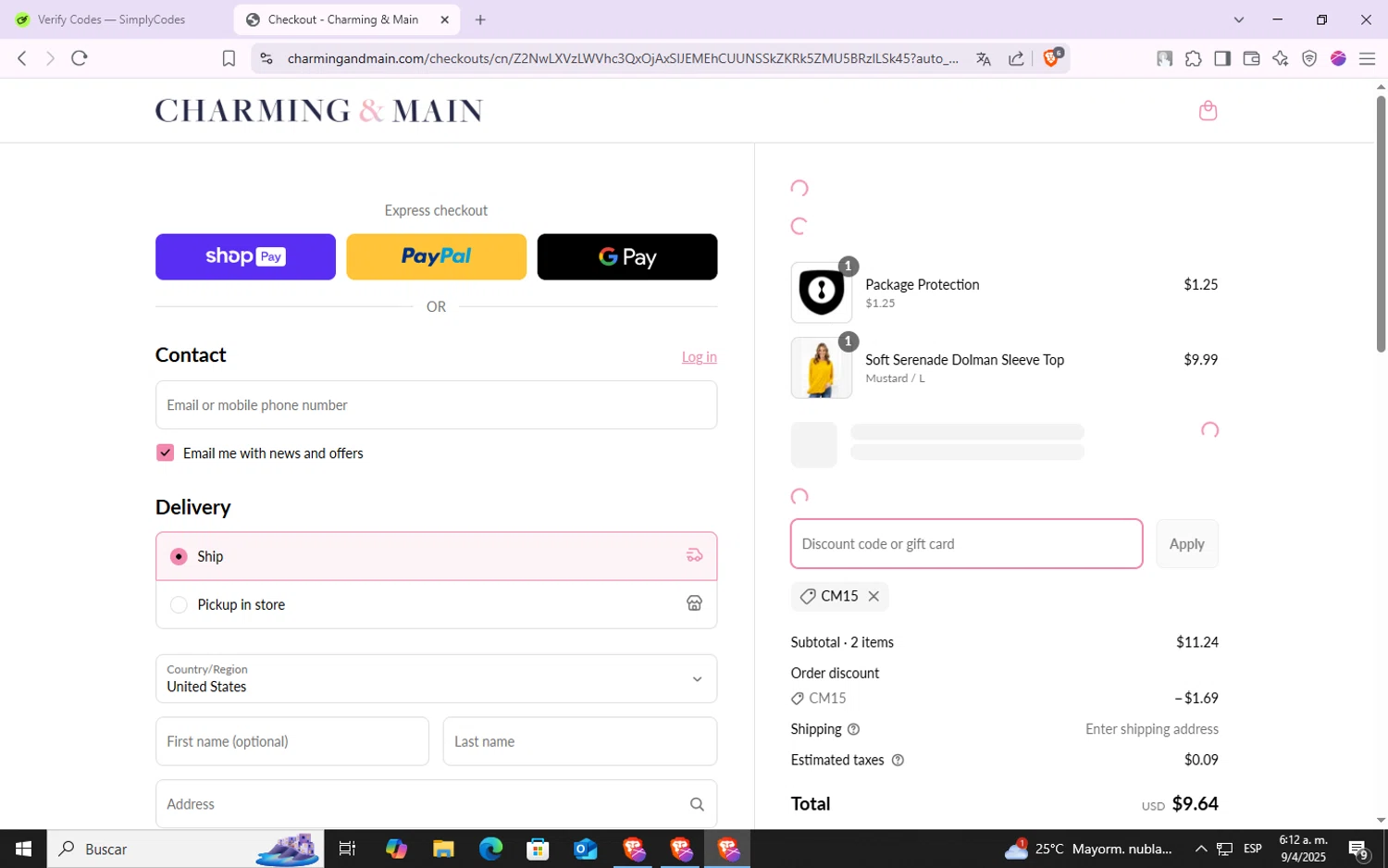Open Microsoft Store from the taskbar

pyautogui.click(x=538, y=849)
